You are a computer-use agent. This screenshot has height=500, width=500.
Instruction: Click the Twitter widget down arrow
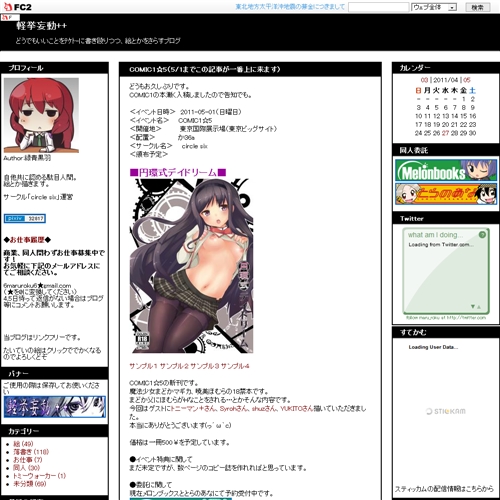(473, 306)
